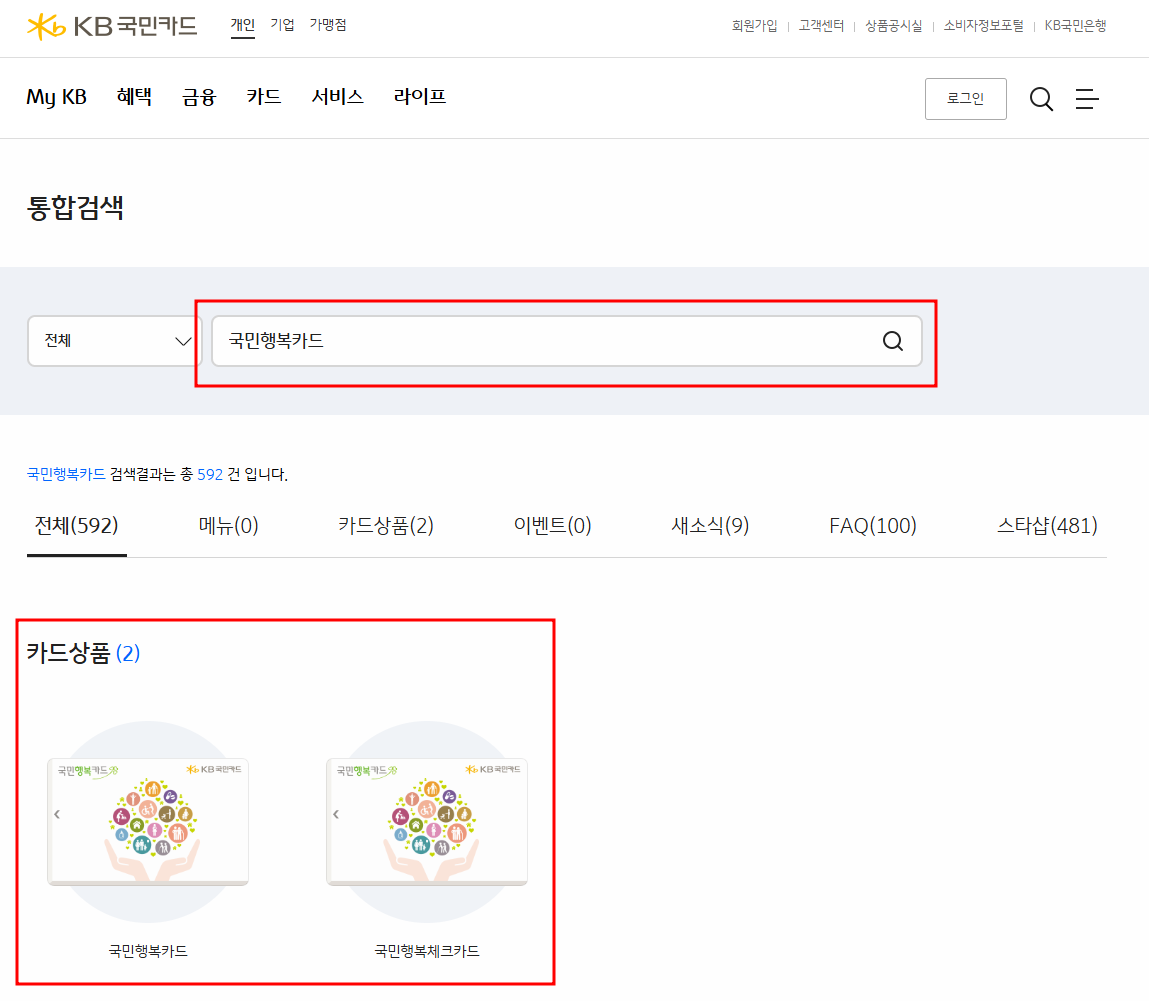Click the 국민행복체크카드 card image thumbnail

tap(427, 820)
